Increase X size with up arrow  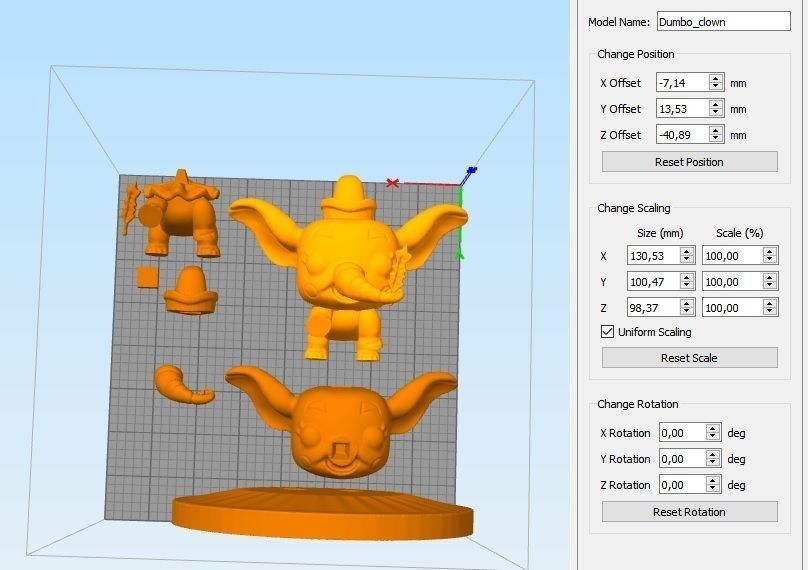click(x=687, y=252)
